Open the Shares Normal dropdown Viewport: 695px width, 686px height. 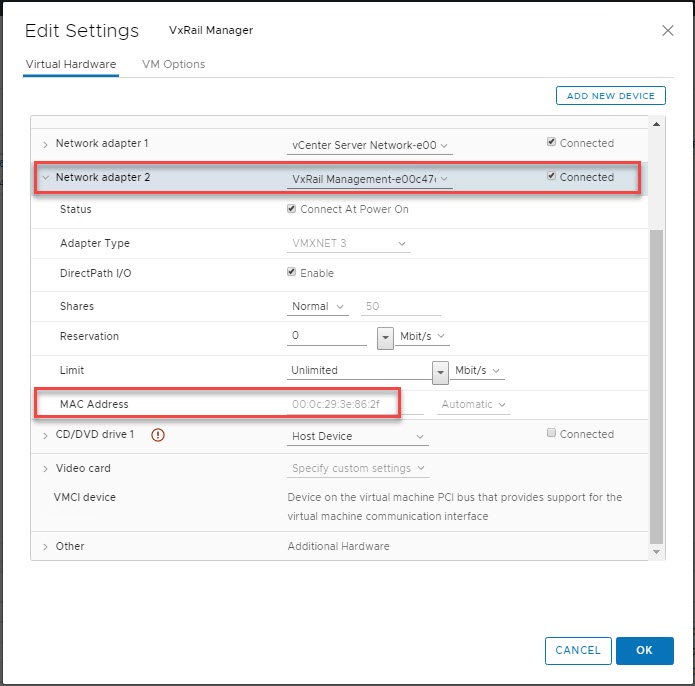pyautogui.click(x=318, y=307)
